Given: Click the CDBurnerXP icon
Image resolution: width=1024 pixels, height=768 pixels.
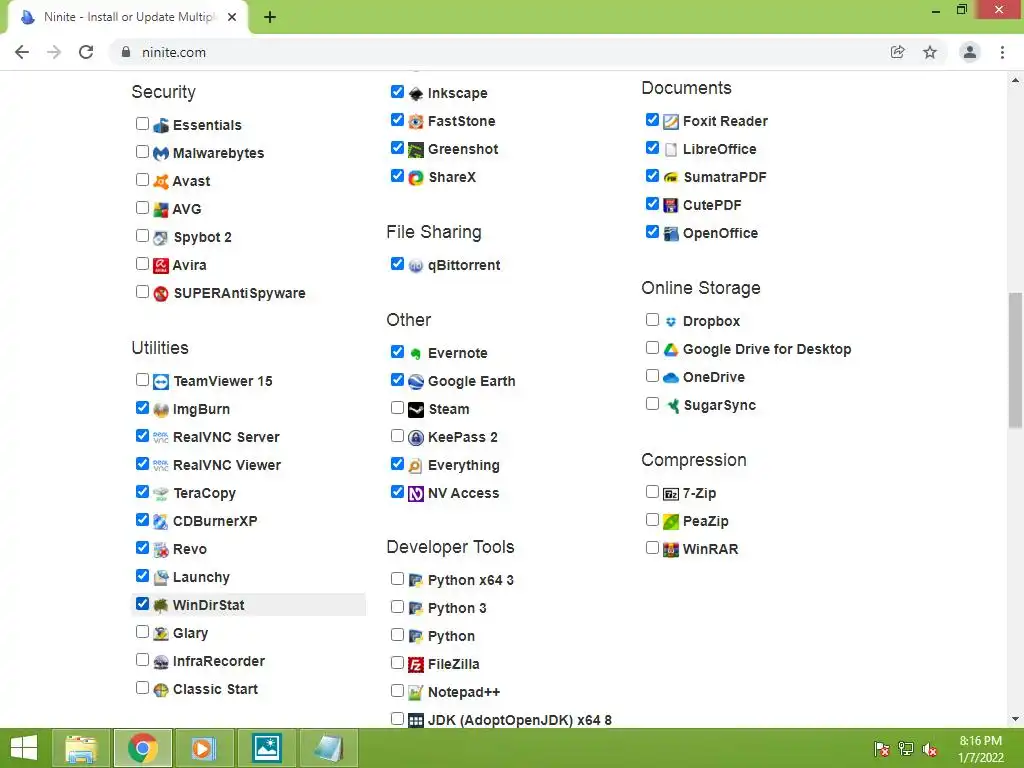Looking at the screenshot, I should coord(161,522).
